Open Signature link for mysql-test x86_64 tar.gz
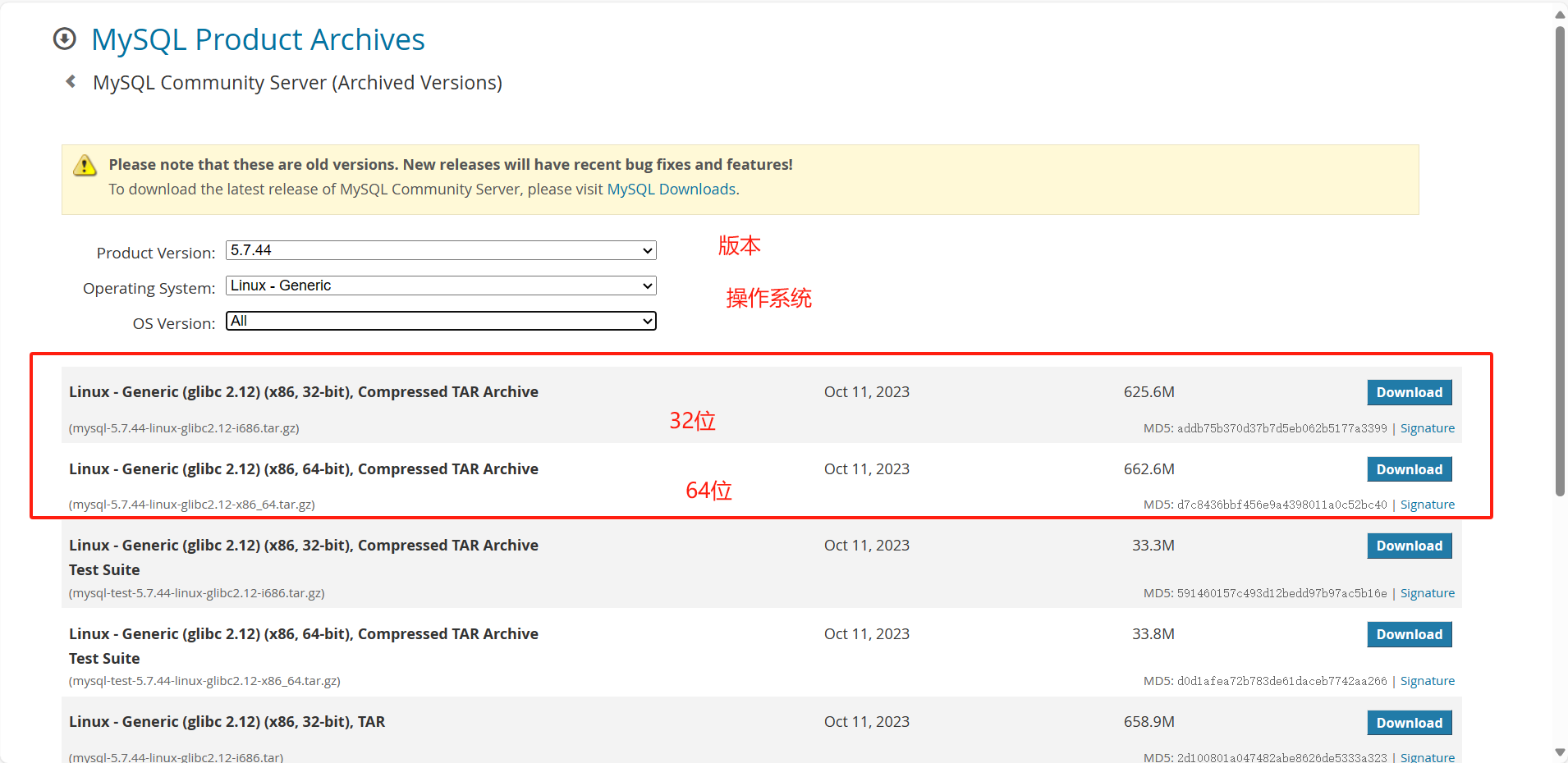Screen dimensions: 1568x763 [1427, 681]
